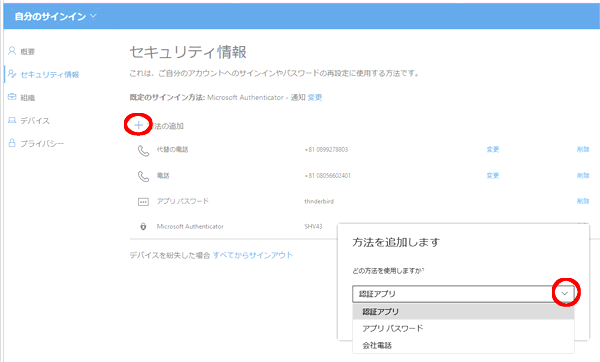This screenshot has width=600, height=362.
Task: Click the すべてからサインアウト link
Action: click(x=253, y=255)
